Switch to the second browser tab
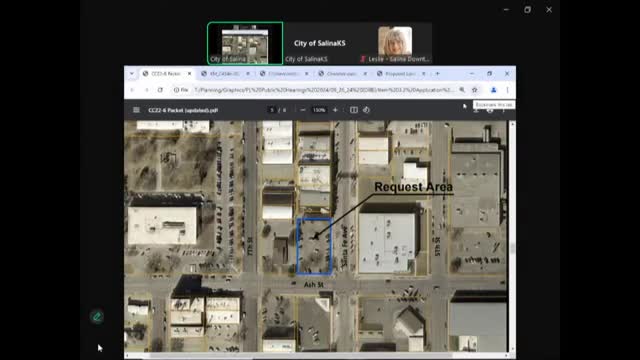The height and width of the screenshot is (360, 640). tap(224, 74)
